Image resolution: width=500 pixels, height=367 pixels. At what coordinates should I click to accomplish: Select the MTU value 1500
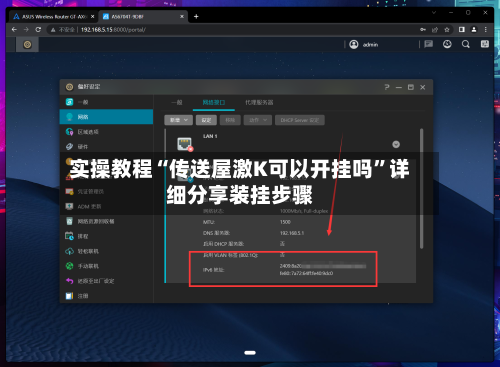285,222
